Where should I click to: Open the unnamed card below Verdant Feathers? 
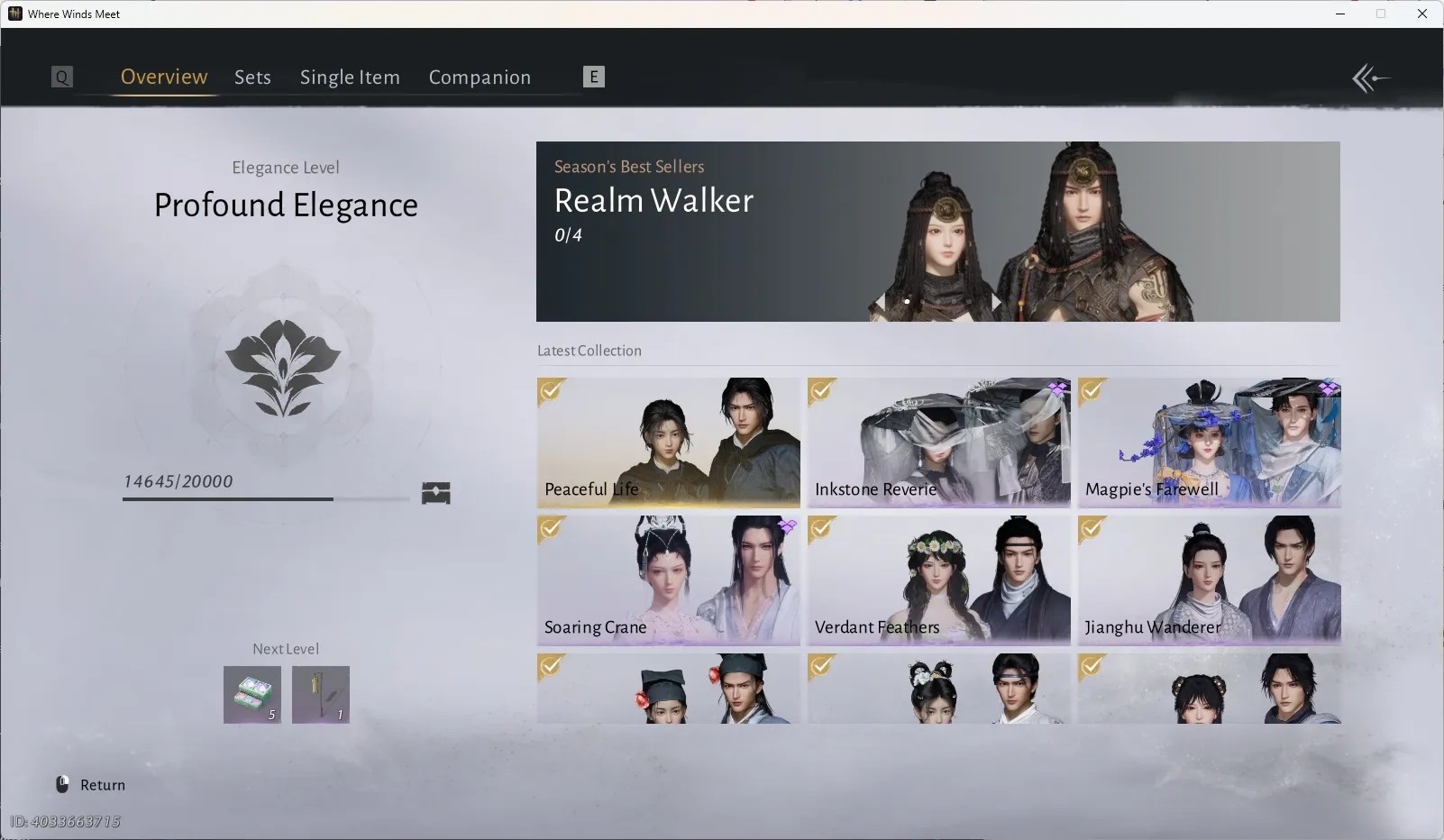tap(939, 689)
